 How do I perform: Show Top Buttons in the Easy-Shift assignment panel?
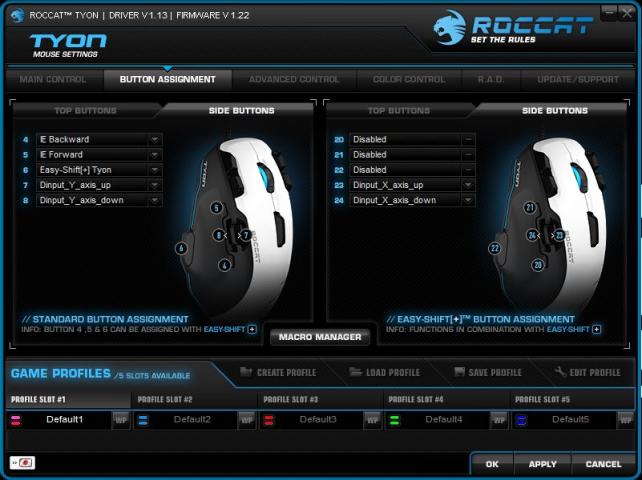pos(399,111)
